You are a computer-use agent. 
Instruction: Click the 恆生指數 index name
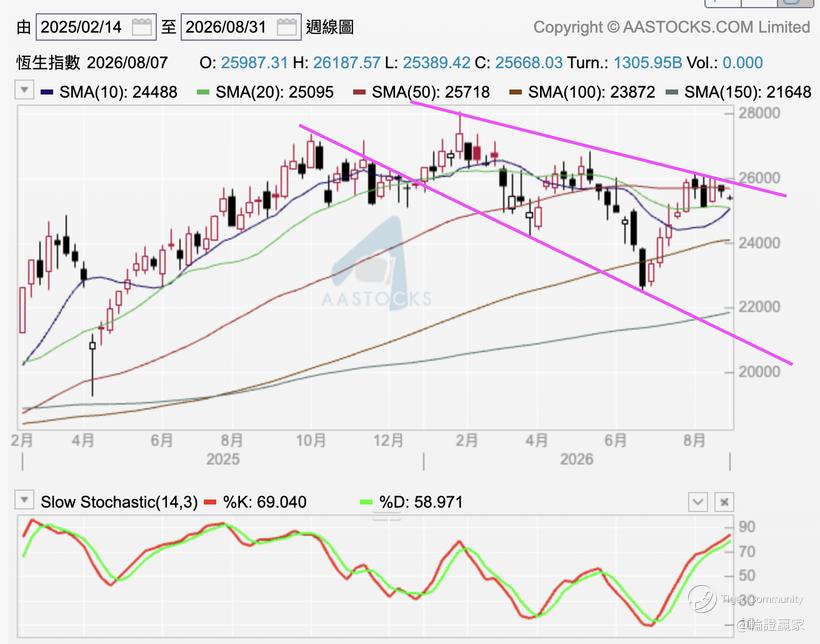coord(48,63)
